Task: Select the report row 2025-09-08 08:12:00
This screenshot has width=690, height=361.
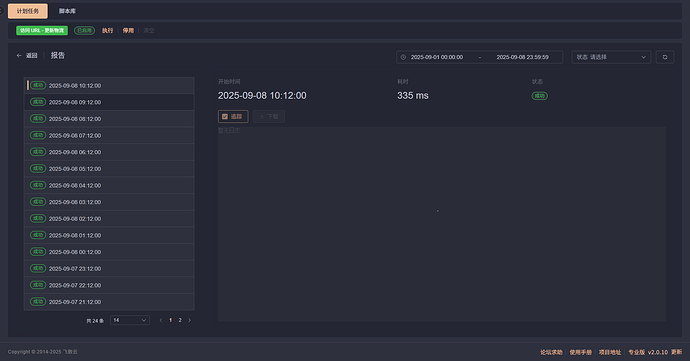Action: [x=109, y=119]
